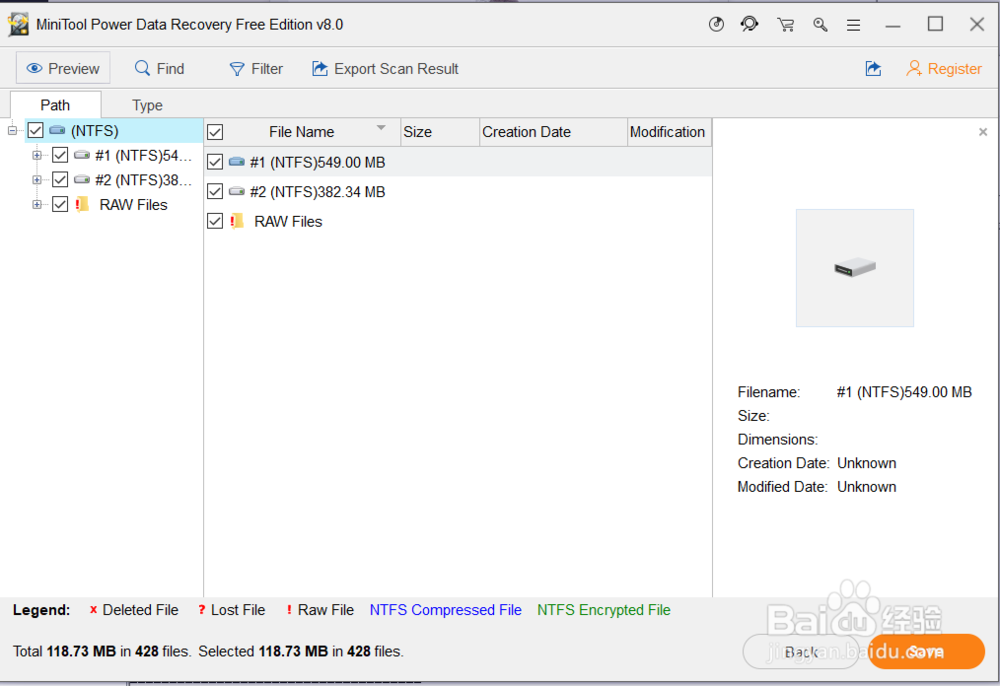
Task: Click Export Scan Result
Action: [x=385, y=68]
